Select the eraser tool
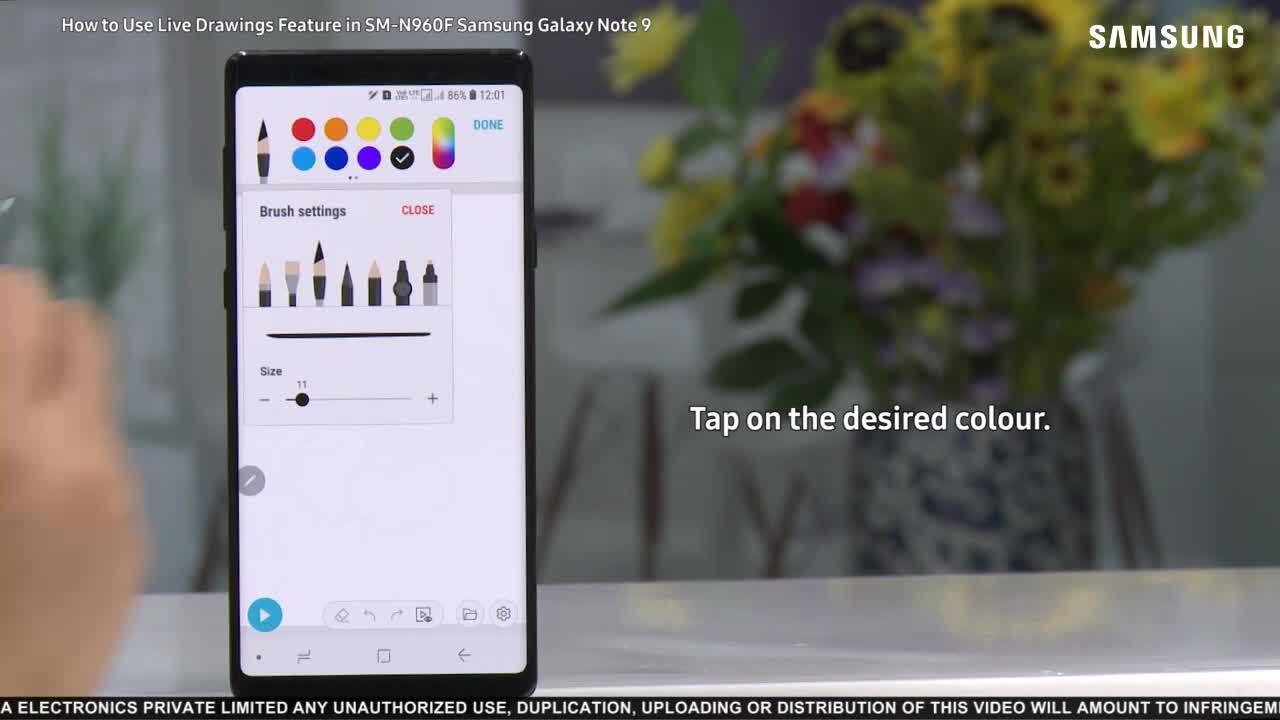This screenshot has height=720, width=1280. (x=342, y=615)
